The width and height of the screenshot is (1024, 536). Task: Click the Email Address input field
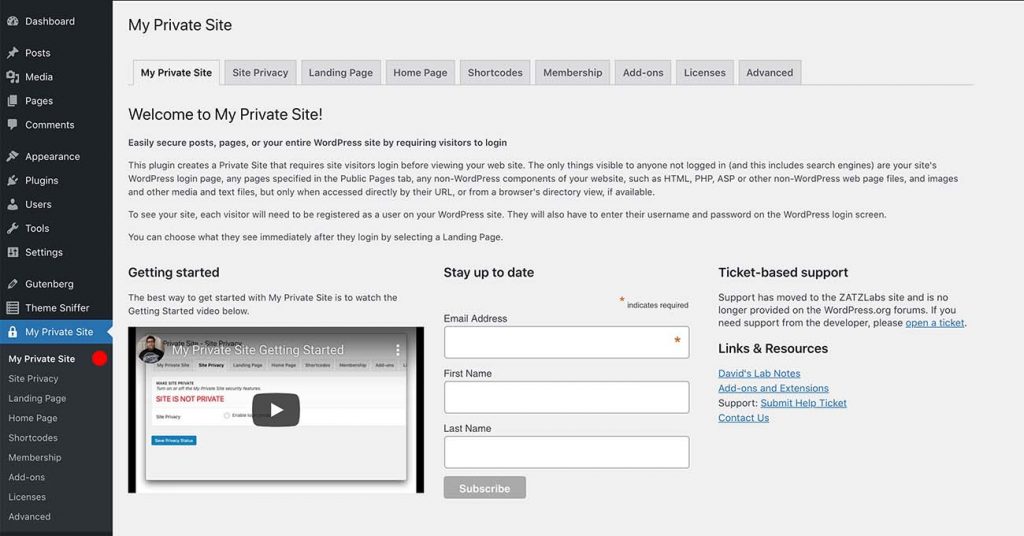coord(566,342)
